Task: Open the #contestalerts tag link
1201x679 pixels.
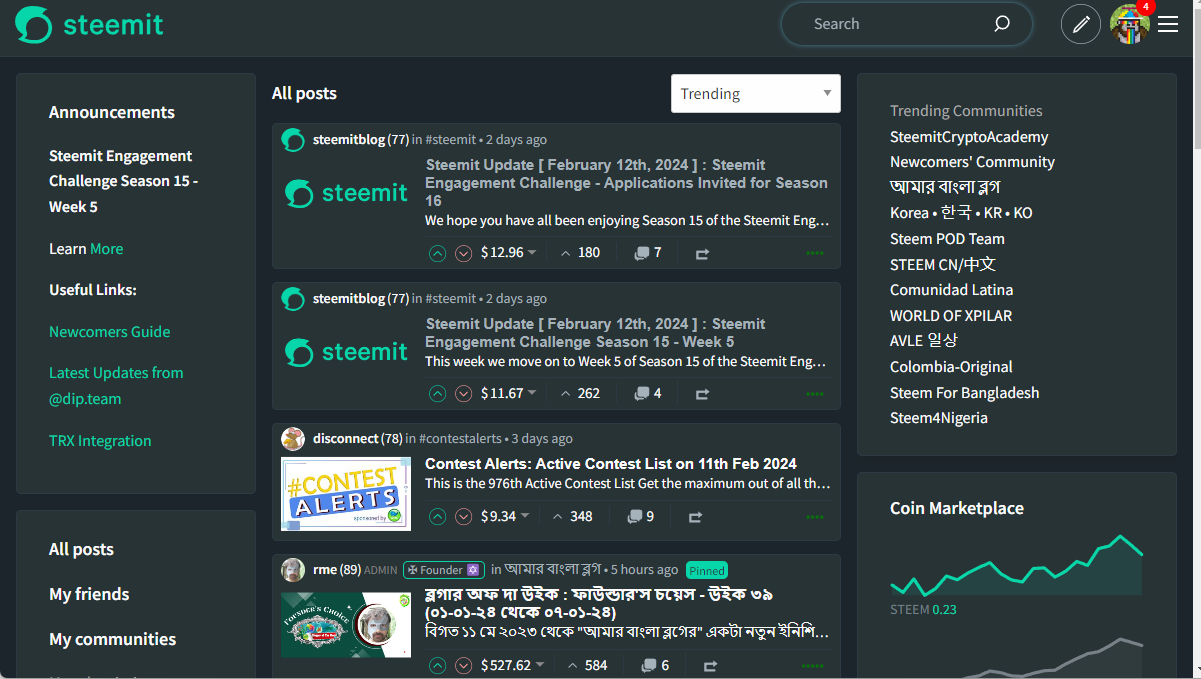Action: [x=460, y=439]
